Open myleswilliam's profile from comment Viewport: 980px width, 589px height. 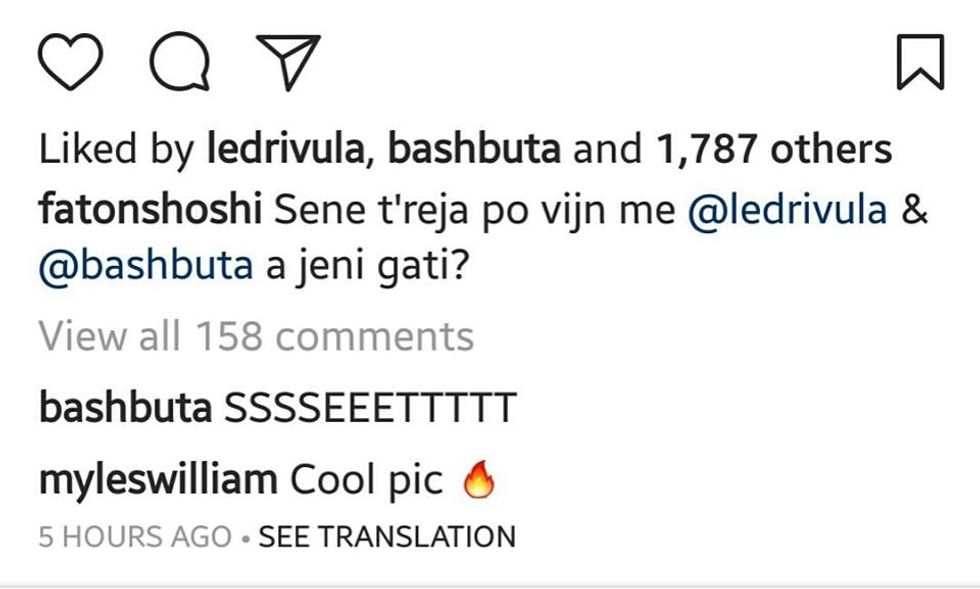tap(157, 480)
